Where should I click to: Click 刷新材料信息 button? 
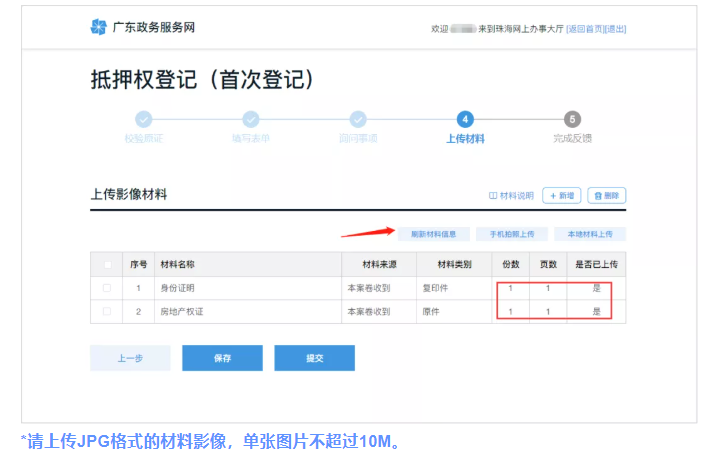click(x=433, y=234)
